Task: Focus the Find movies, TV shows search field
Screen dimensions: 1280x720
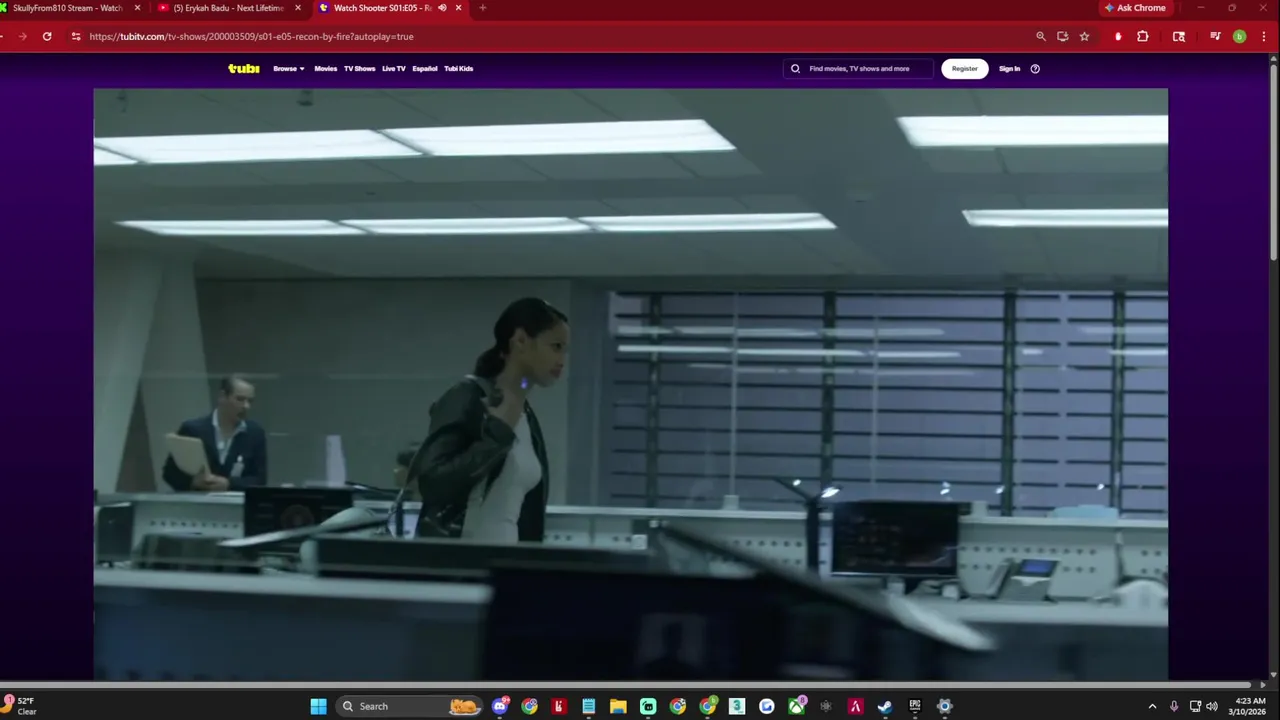Action: 860,69
